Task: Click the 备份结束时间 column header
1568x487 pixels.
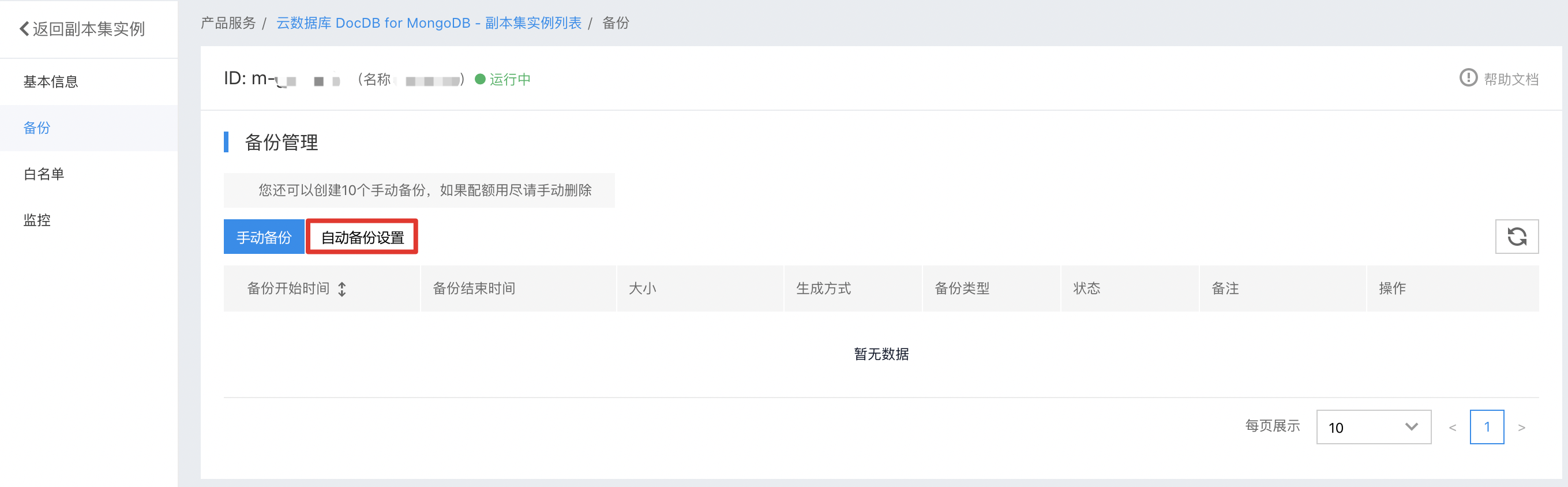Action: coord(474,289)
